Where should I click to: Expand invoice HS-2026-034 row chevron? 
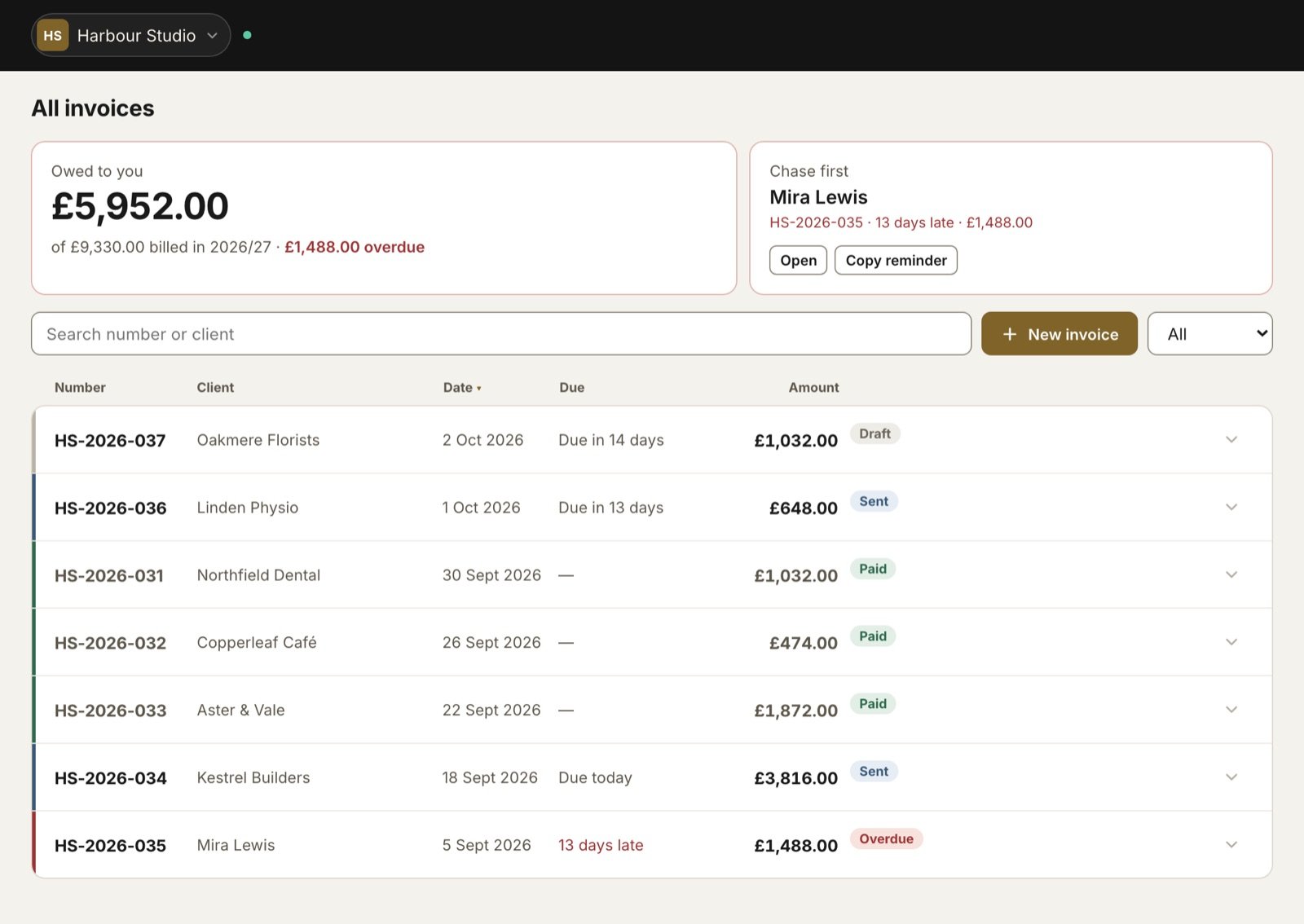click(x=1231, y=777)
